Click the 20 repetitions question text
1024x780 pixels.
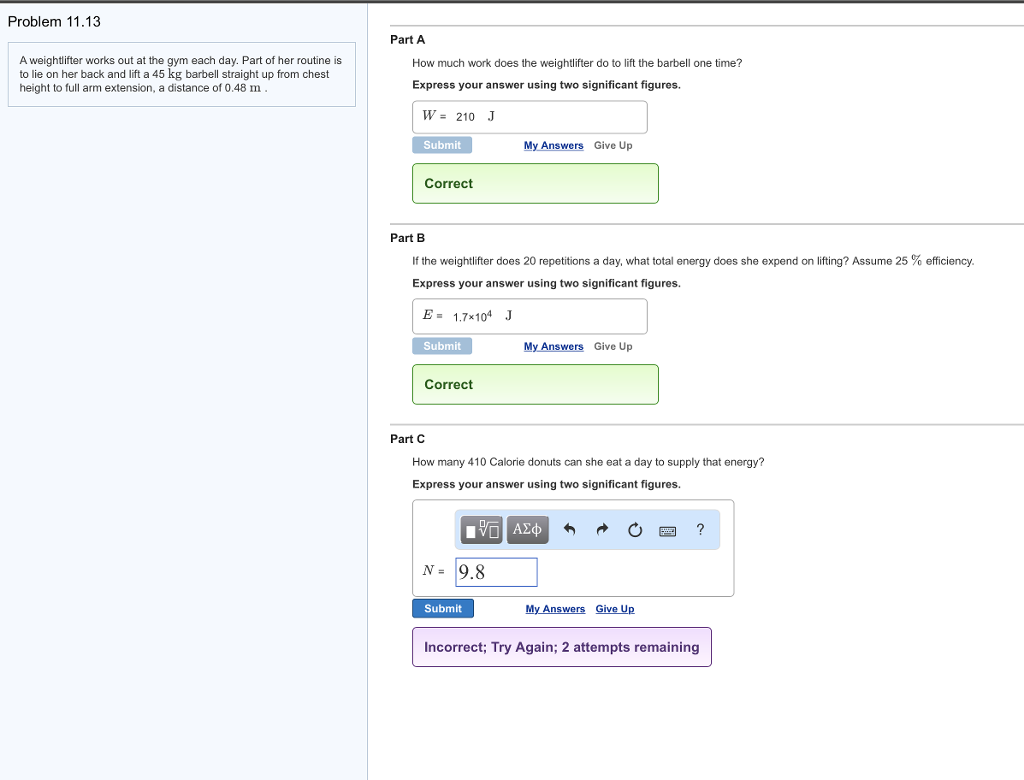tap(693, 261)
